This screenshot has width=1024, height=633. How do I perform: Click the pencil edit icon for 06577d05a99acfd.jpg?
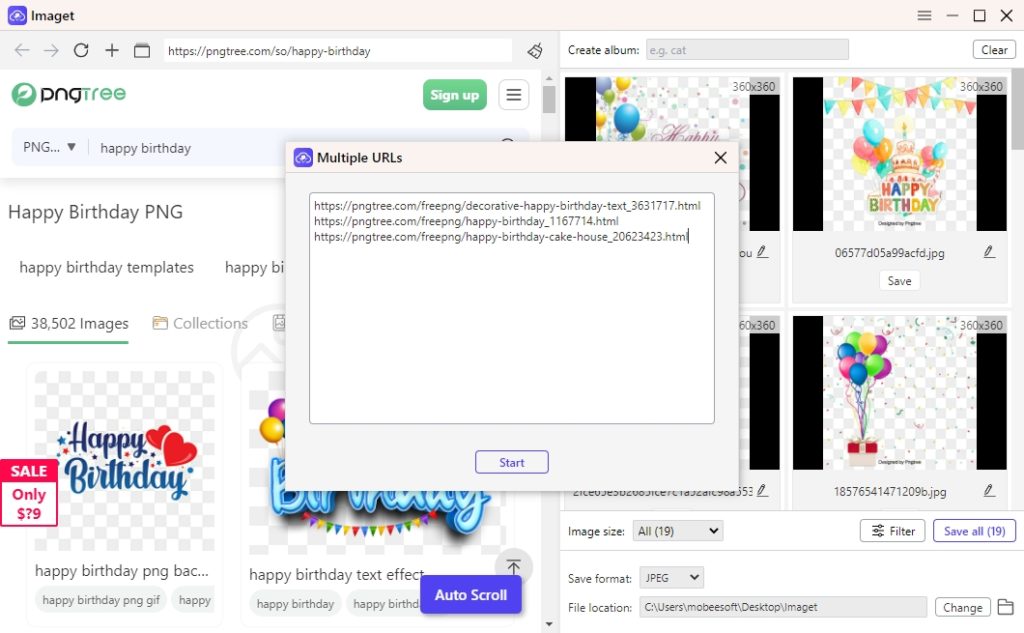click(989, 252)
